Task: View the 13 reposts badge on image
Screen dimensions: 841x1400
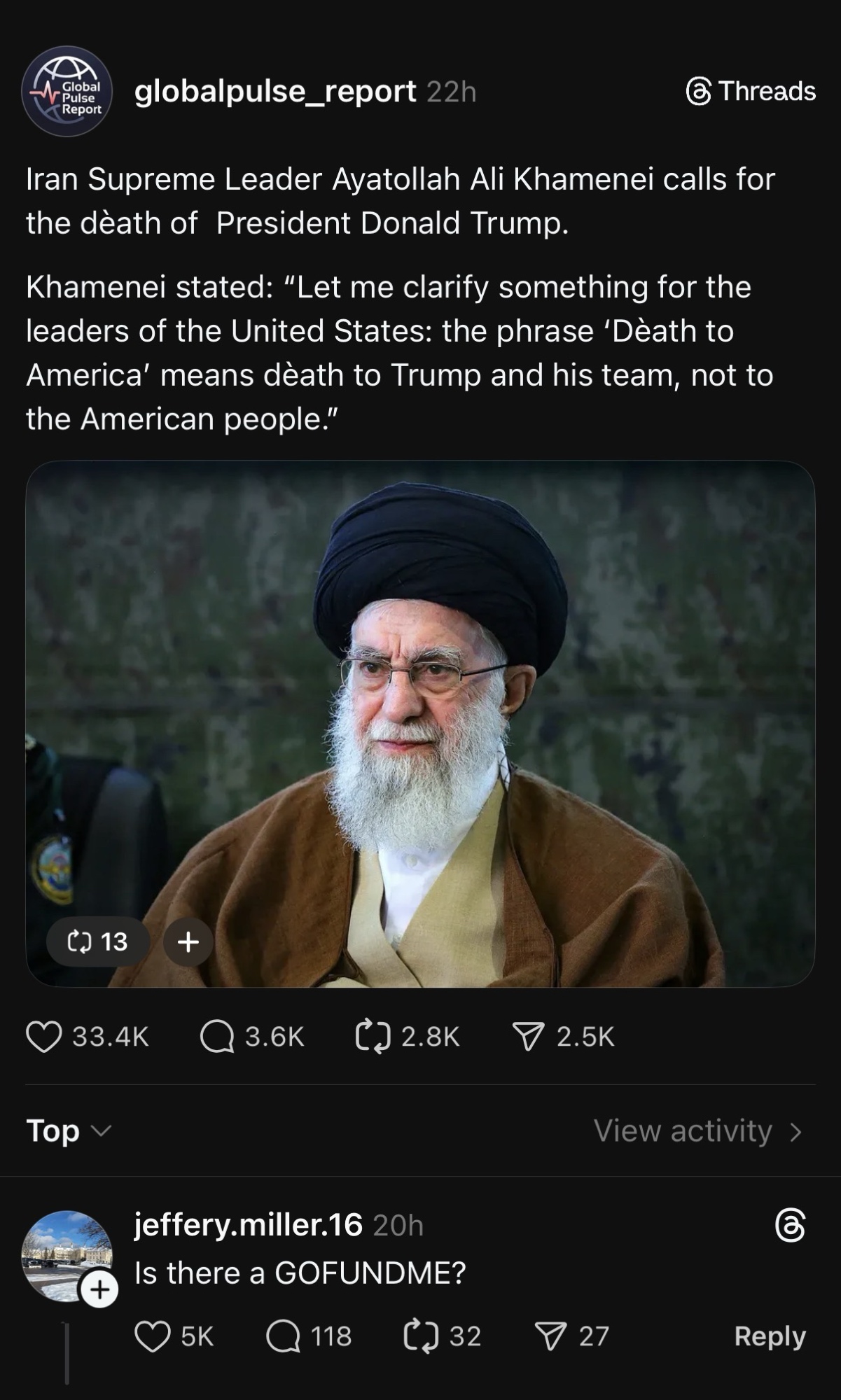Action: (x=97, y=941)
